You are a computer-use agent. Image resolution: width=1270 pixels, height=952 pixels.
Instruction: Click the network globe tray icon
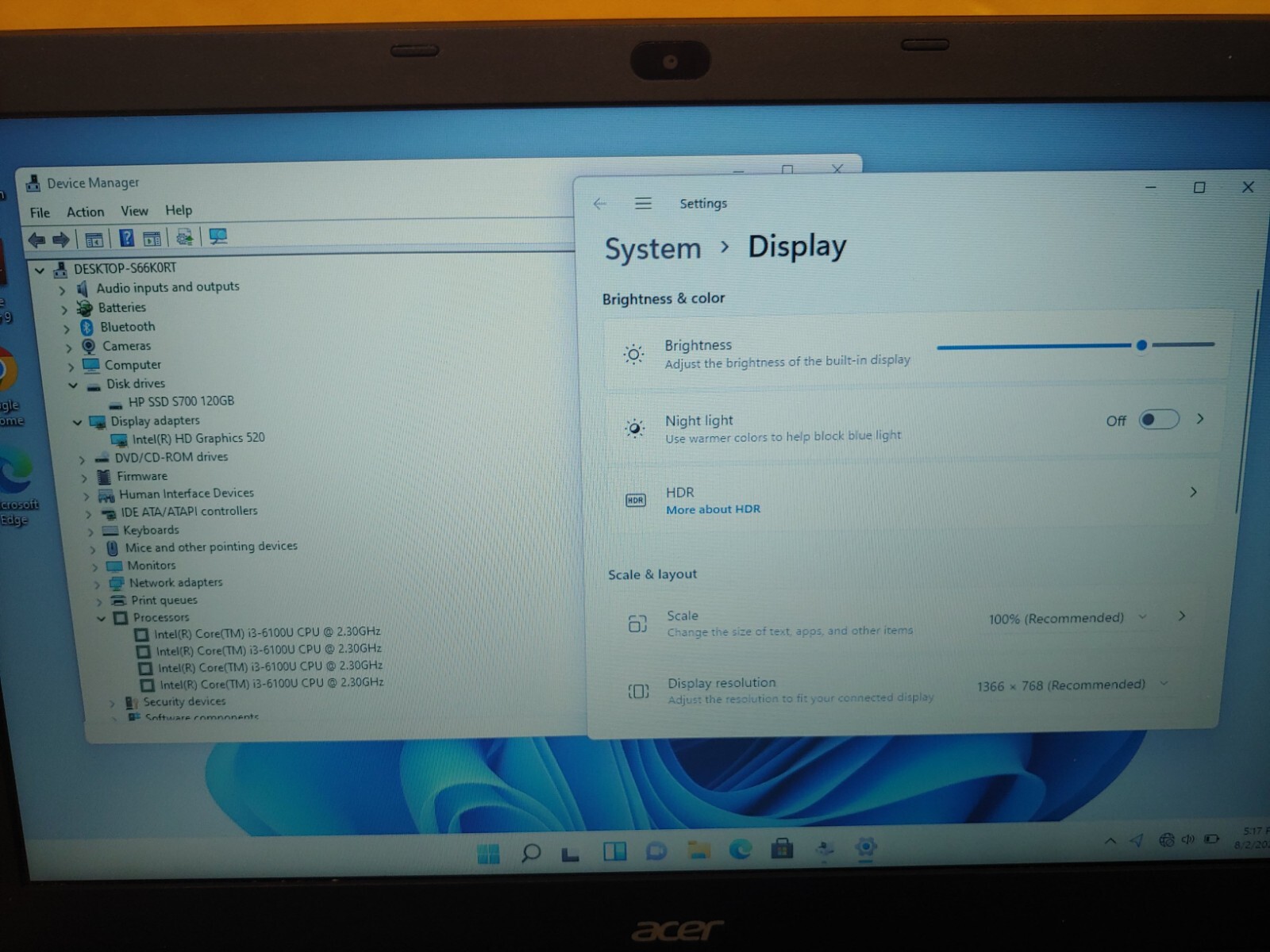click(1166, 840)
